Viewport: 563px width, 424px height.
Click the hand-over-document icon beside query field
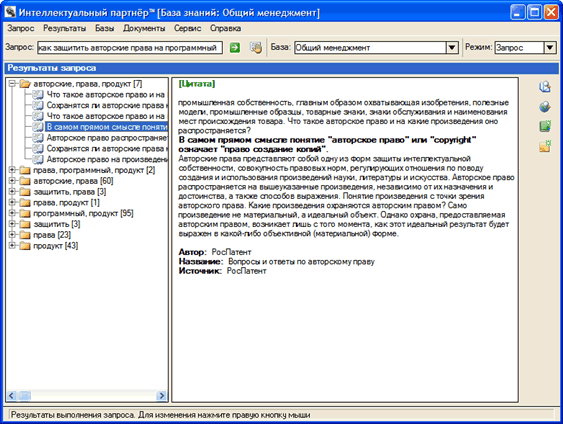tap(256, 47)
